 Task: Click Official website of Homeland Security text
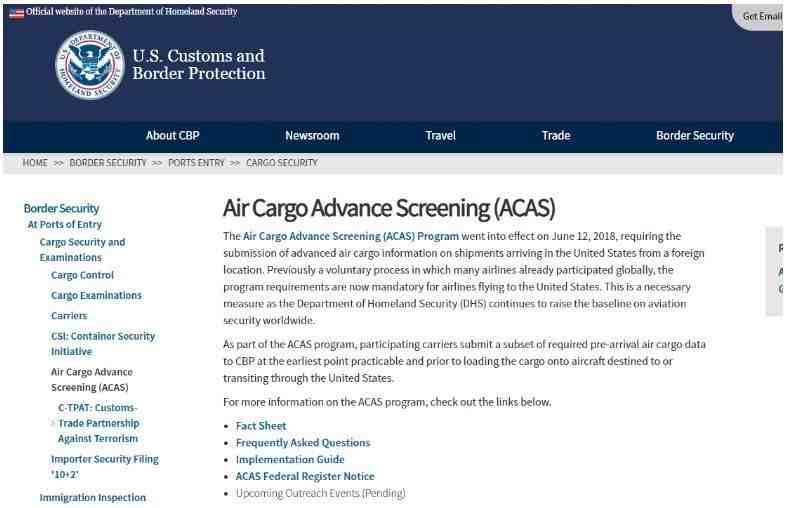click(x=132, y=12)
